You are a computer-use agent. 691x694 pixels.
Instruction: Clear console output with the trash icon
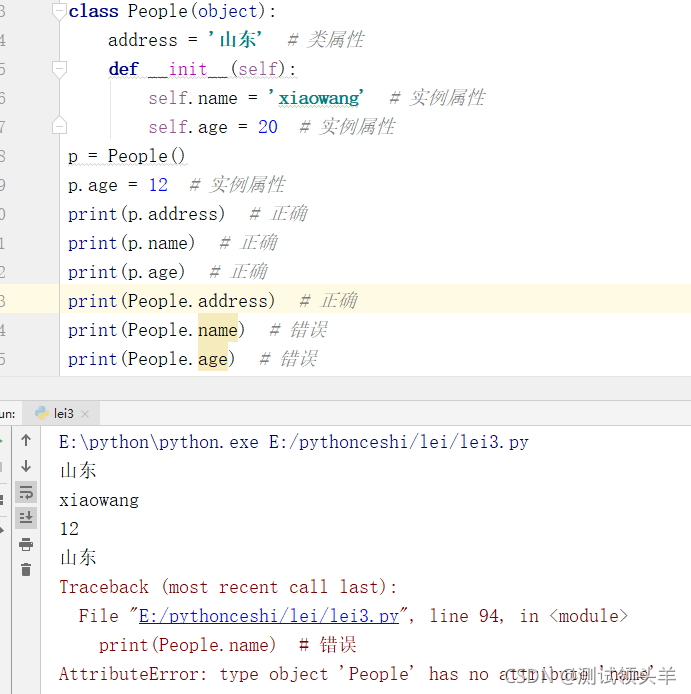tap(26, 569)
